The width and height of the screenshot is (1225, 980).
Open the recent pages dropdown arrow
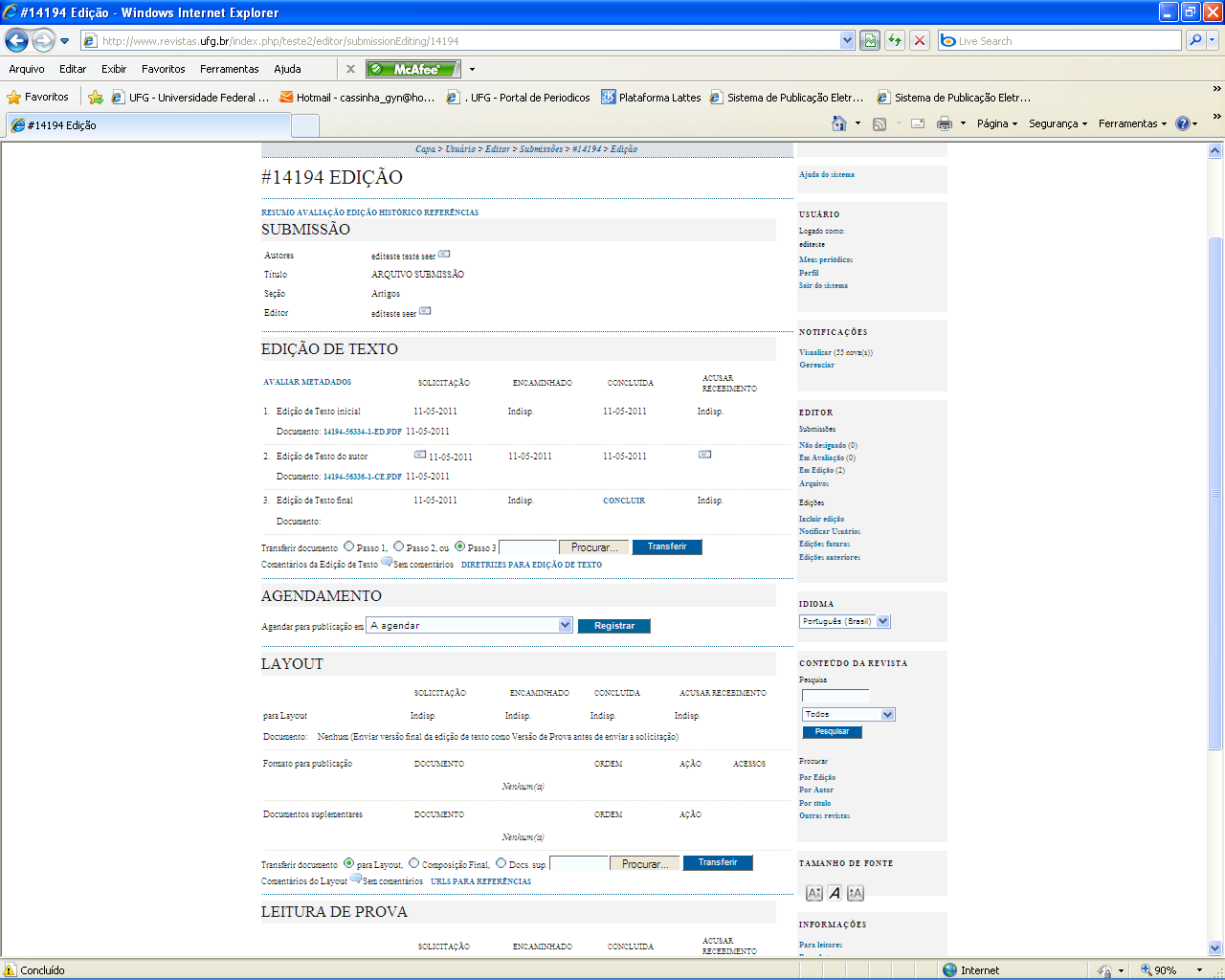pyautogui.click(x=64, y=41)
